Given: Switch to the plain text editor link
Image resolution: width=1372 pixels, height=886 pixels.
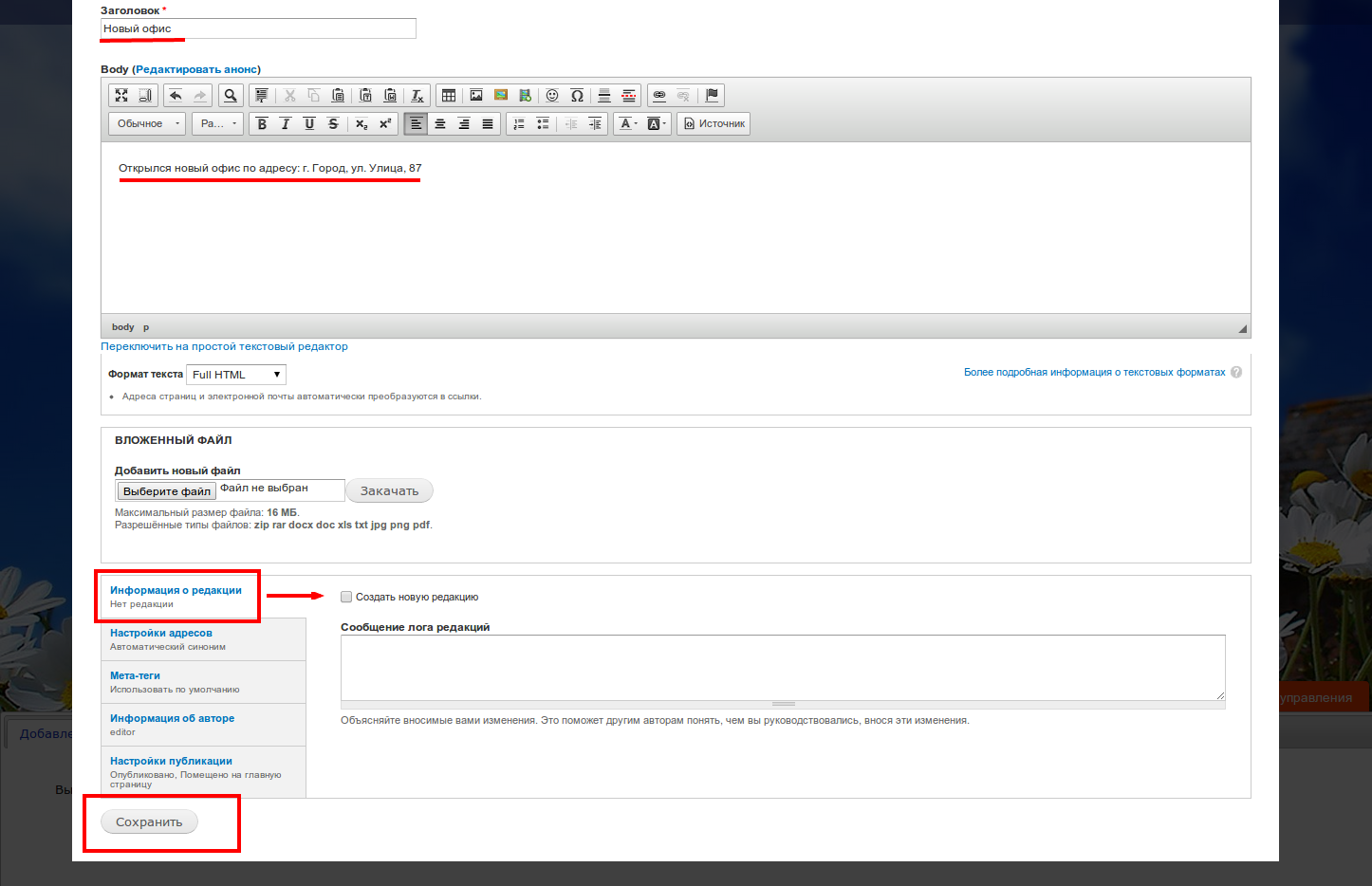Looking at the screenshot, I should click(224, 346).
